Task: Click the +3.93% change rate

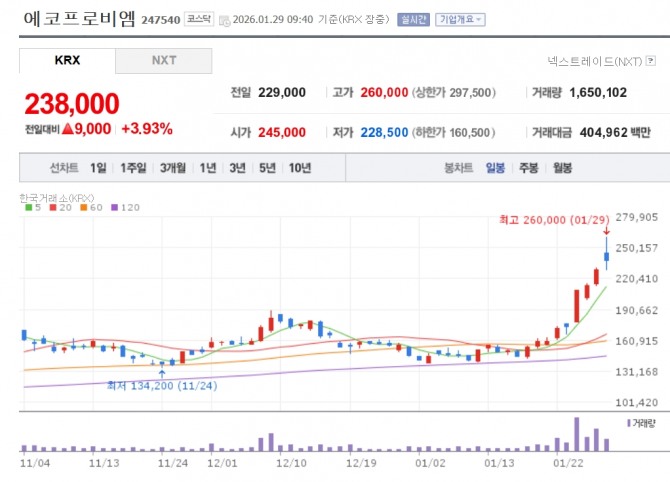Action: tap(147, 129)
